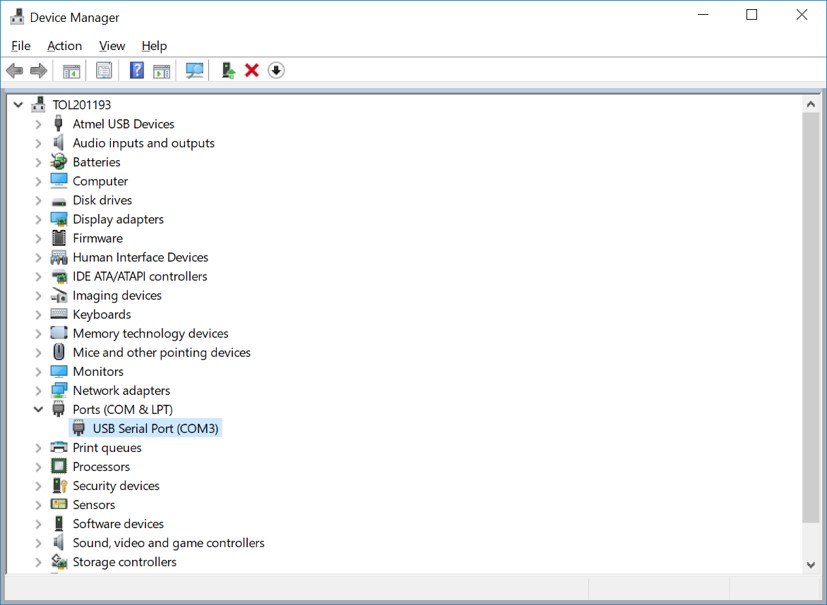Open Properties toolbar icon
Image resolution: width=827 pixels, height=605 pixels.
tap(104, 70)
